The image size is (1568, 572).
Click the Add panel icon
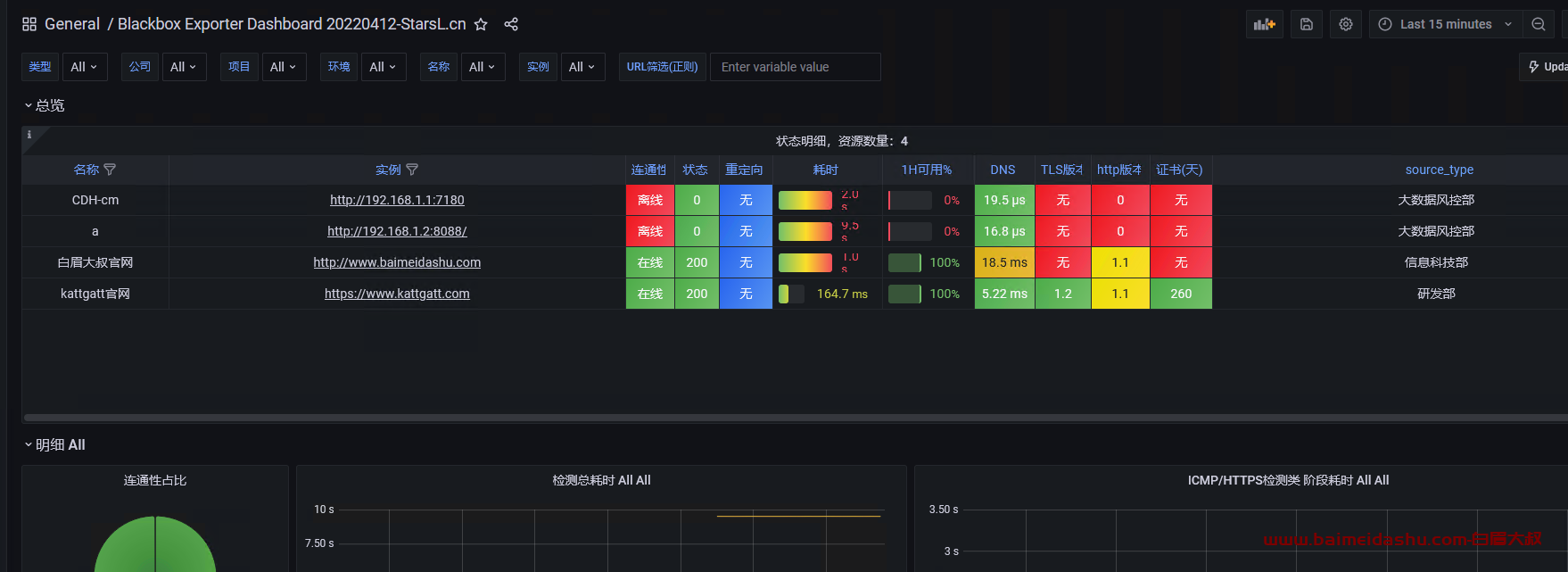point(1265,24)
